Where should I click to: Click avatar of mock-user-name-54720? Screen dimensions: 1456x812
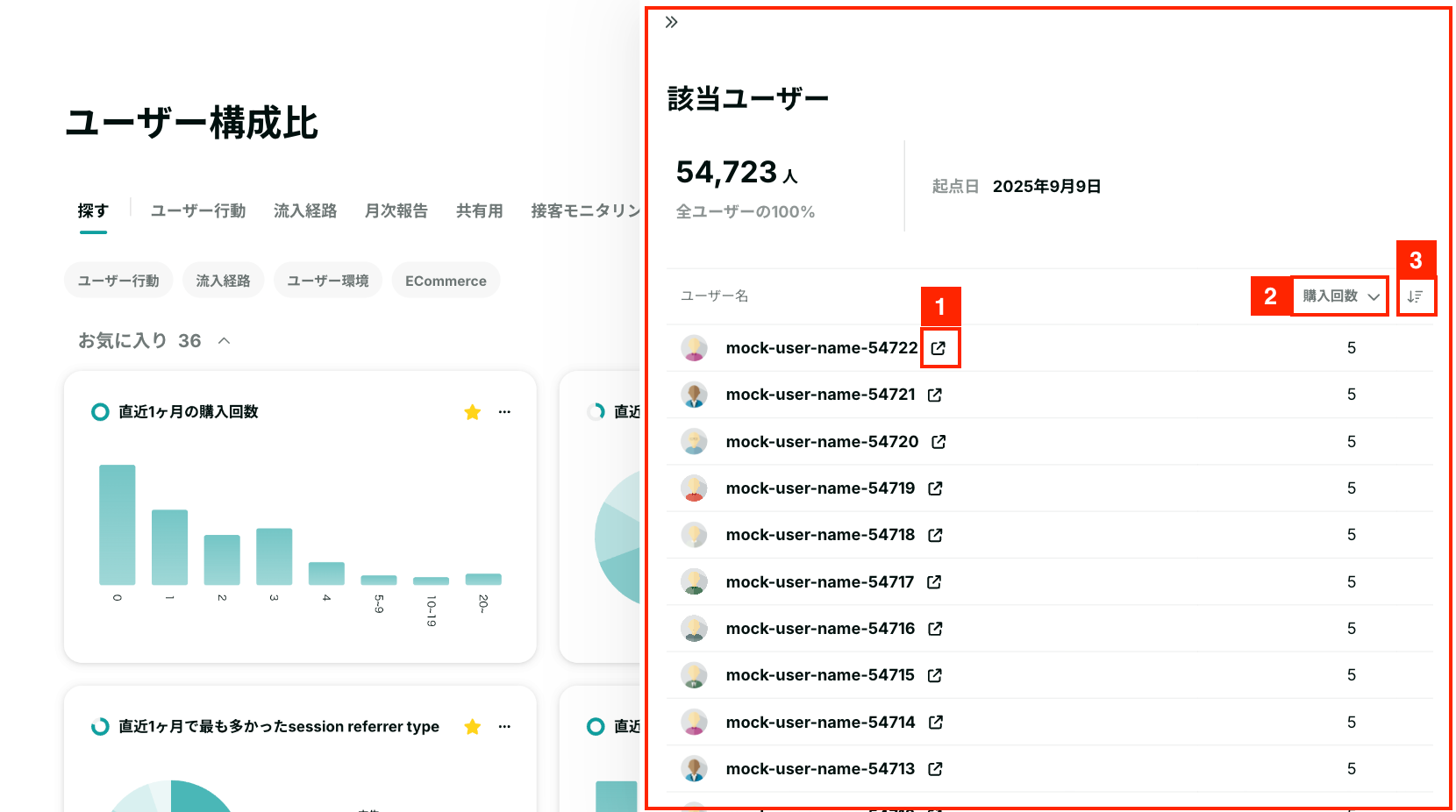coord(695,442)
